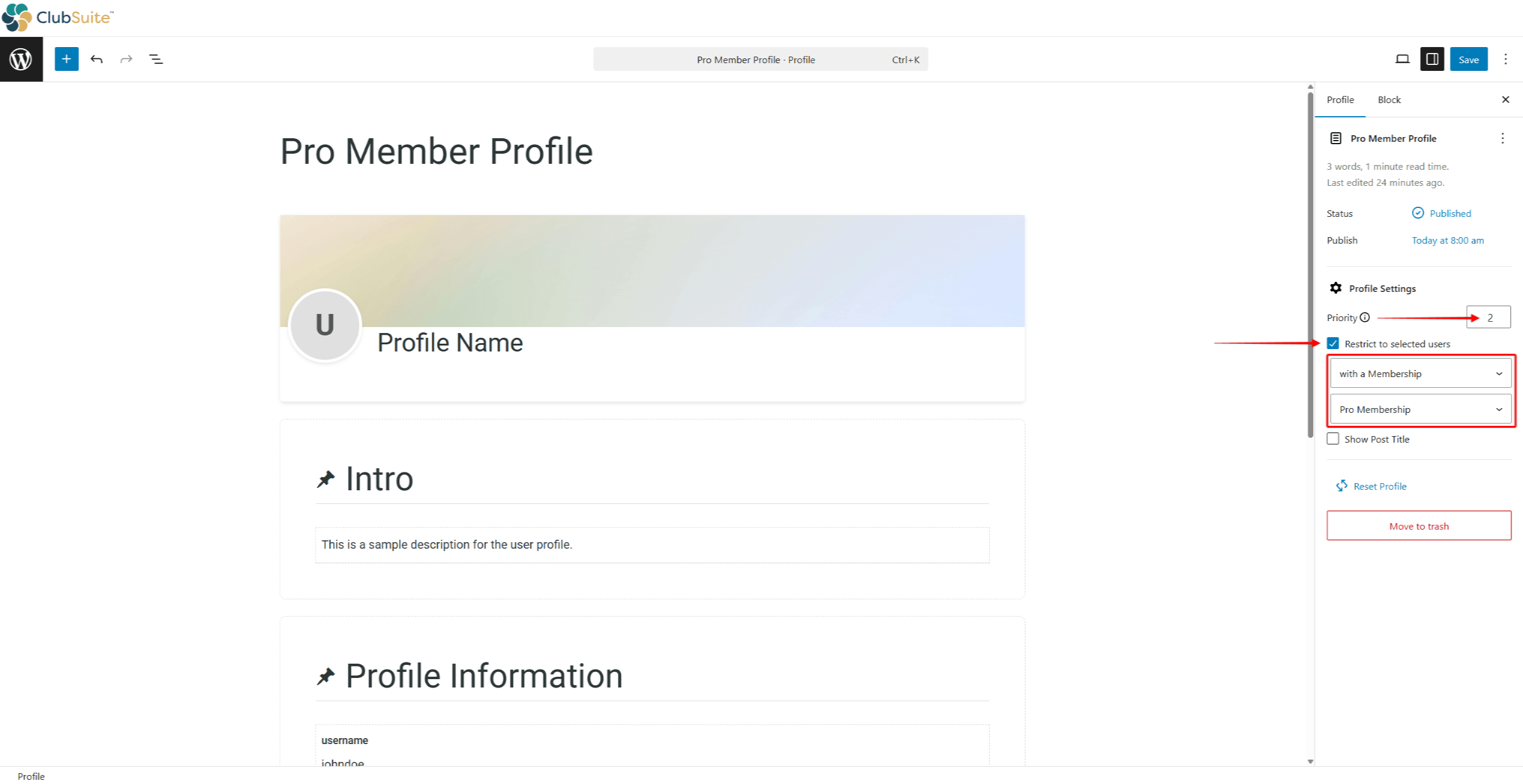1523x784 pixels.
Task: Open the block inserter
Action: pos(66,59)
